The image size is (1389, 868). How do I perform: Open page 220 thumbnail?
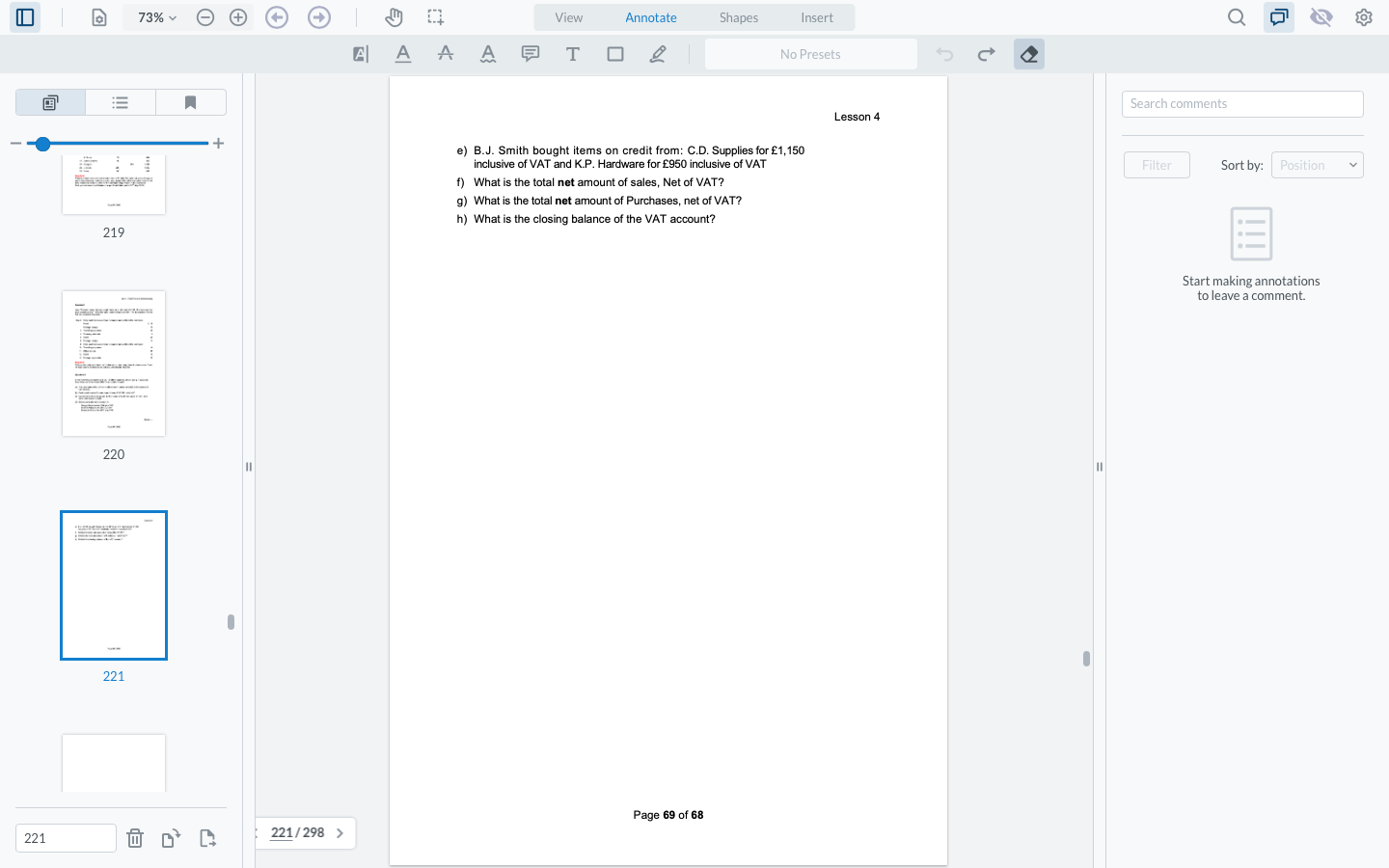[x=114, y=364]
